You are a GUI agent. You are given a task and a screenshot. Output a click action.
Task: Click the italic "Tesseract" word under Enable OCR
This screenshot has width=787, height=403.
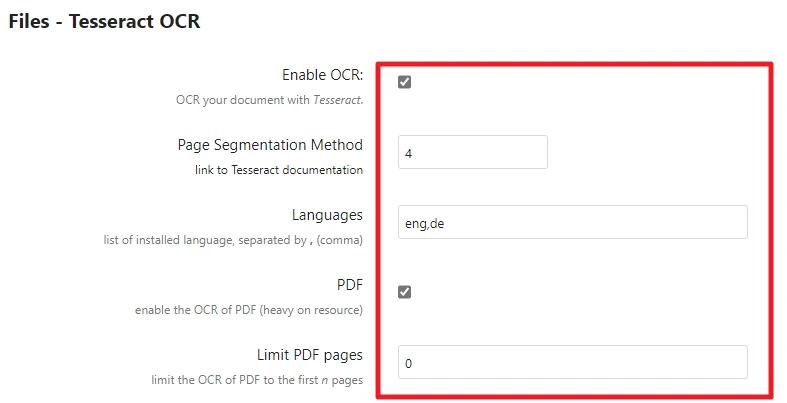tap(337, 100)
